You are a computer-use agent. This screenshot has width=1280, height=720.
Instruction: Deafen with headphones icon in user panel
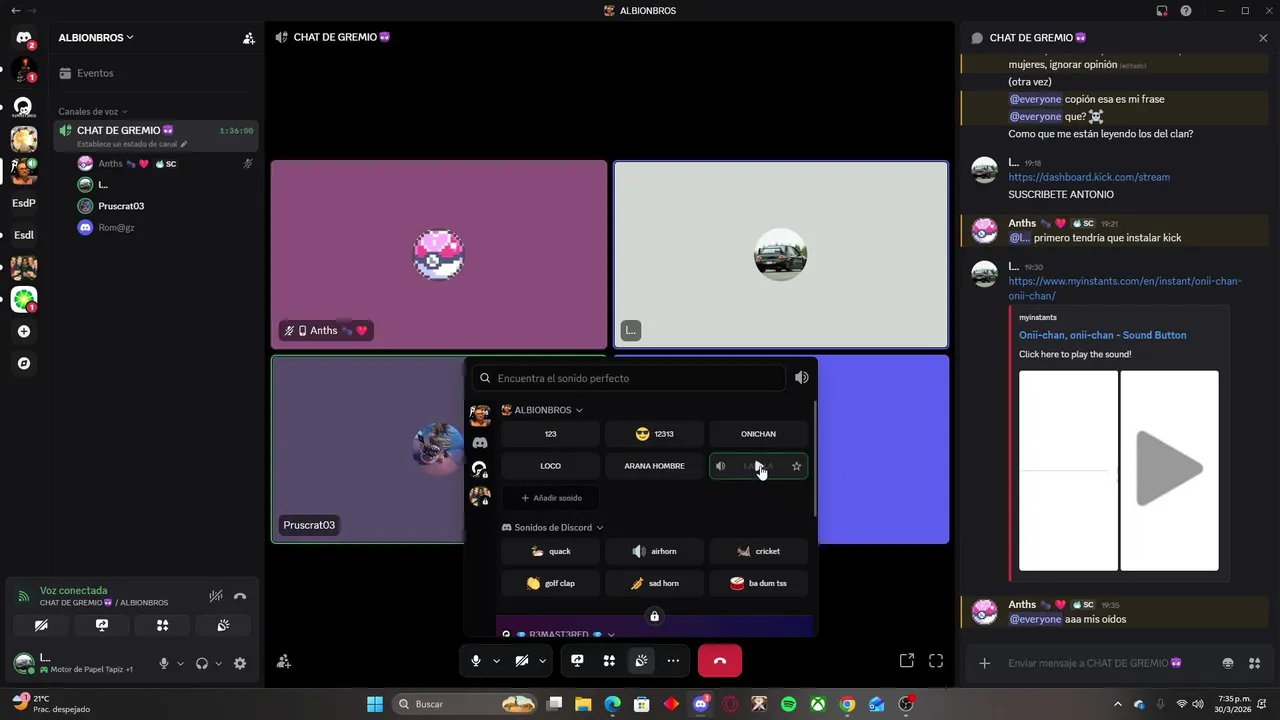coord(202,663)
